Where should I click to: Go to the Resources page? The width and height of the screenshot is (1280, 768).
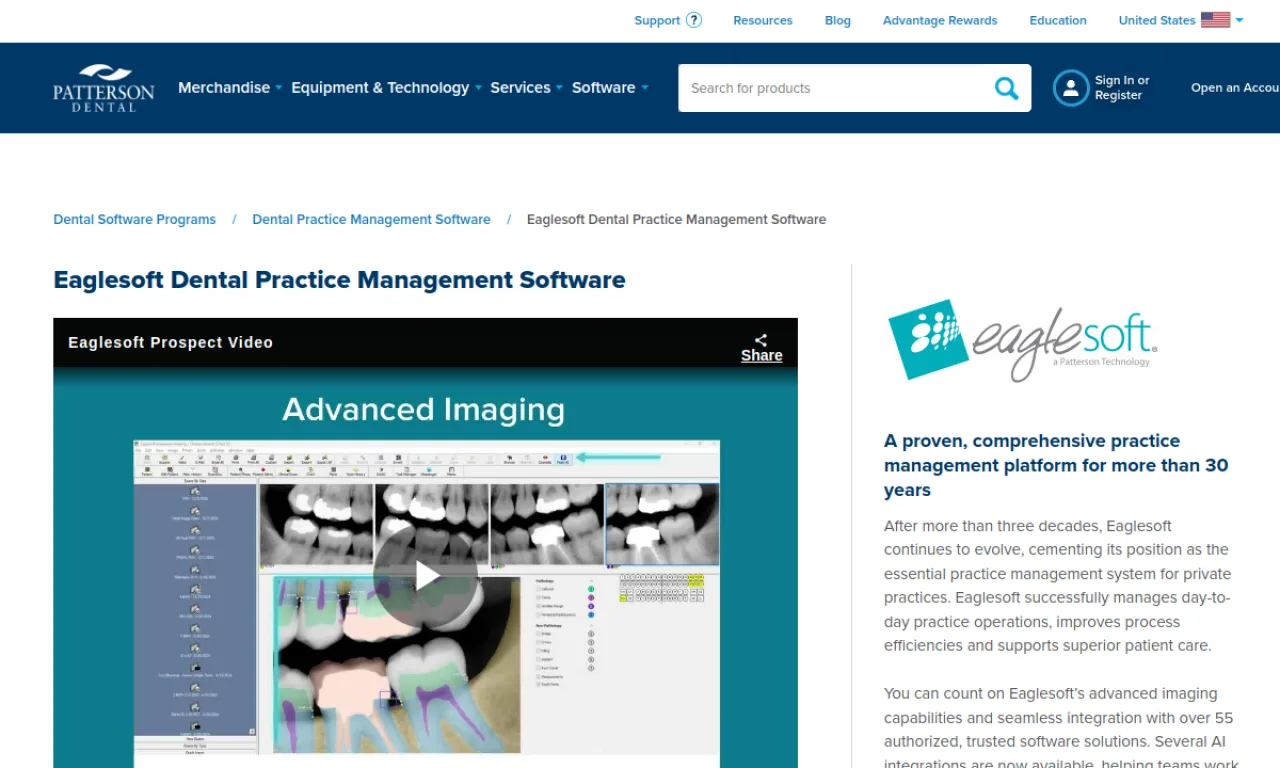pos(762,20)
